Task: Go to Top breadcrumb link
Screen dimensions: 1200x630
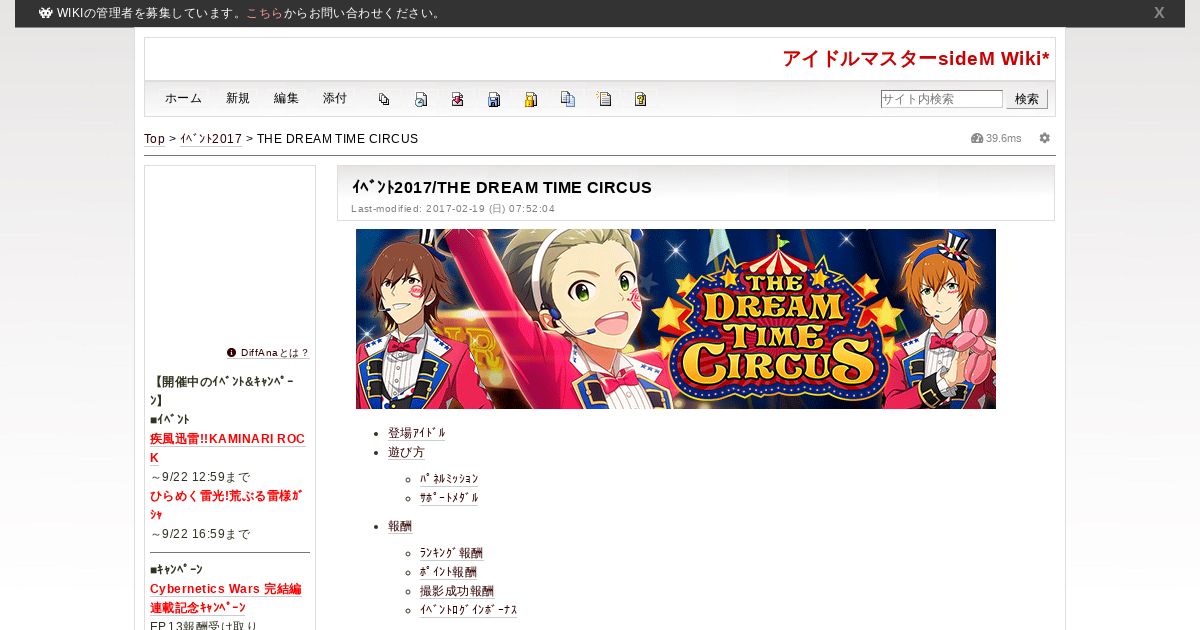Action: click(x=154, y=139)
